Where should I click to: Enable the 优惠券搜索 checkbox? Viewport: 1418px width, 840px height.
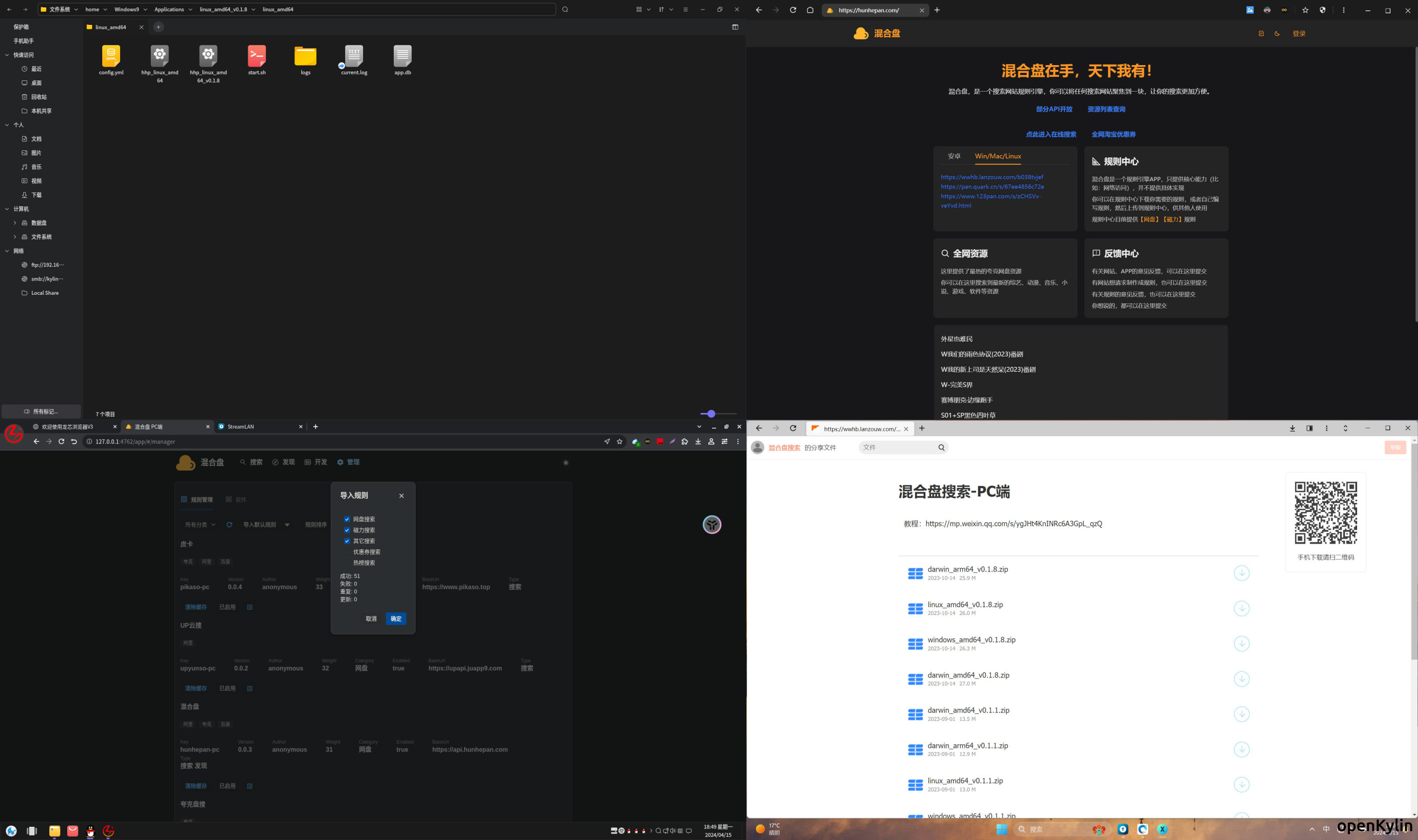(x=347, y=552)
